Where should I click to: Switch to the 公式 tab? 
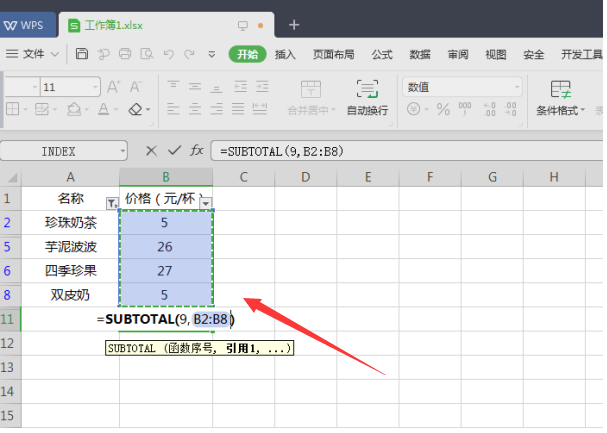point(382,55)
